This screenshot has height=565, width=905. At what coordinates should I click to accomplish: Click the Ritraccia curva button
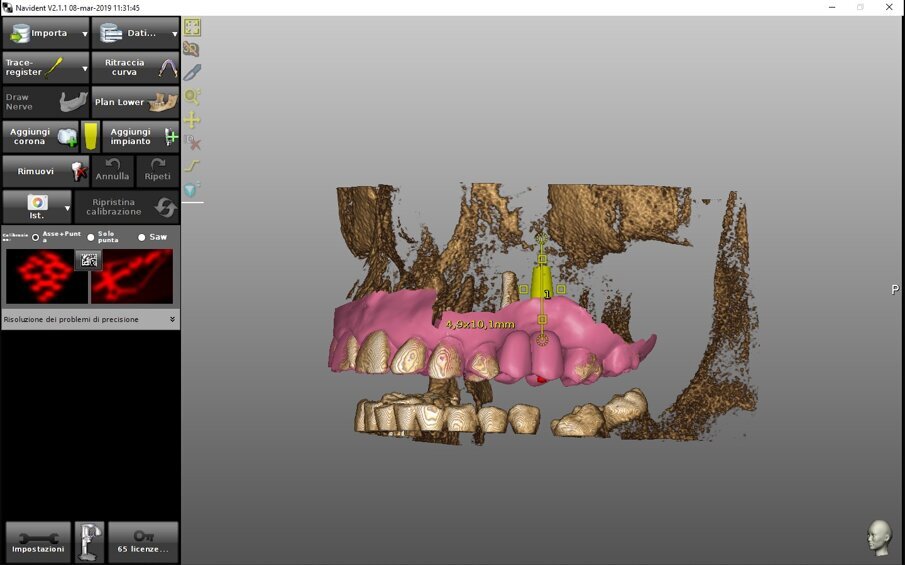135,68
